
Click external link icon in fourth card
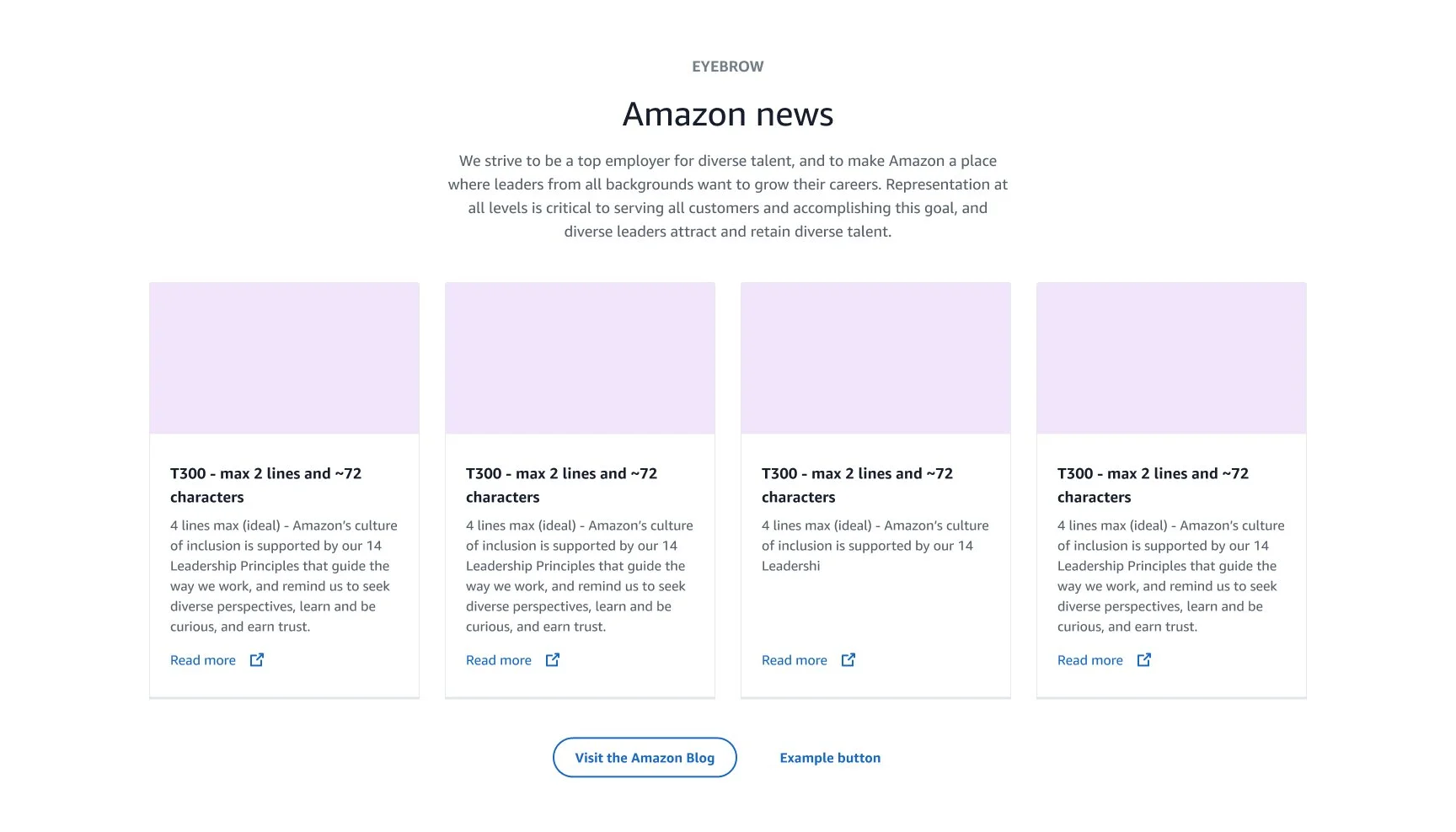pos(1144,660)
